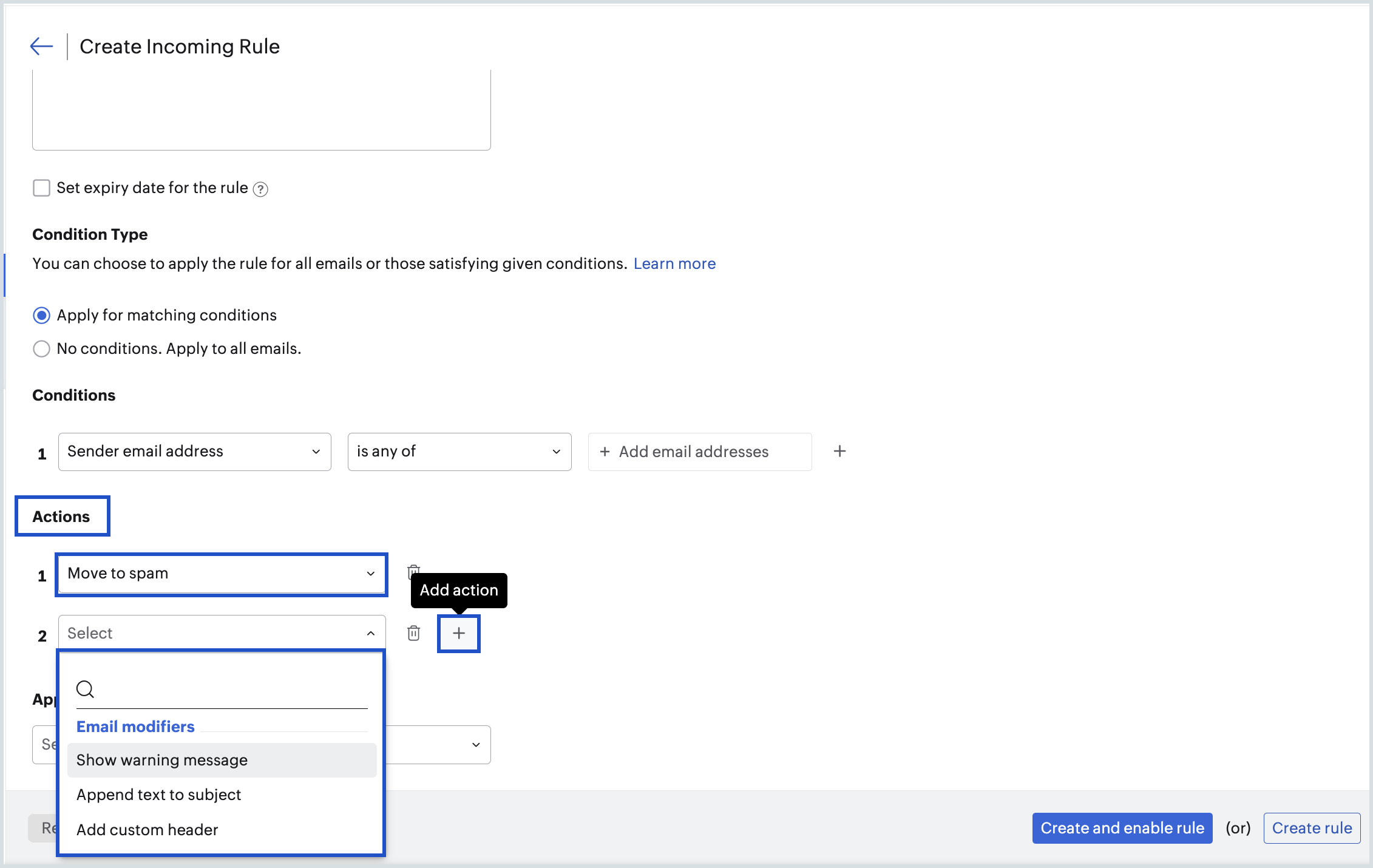
Task: Select No conditions, apply to all emails
Action: click(41, 348)
